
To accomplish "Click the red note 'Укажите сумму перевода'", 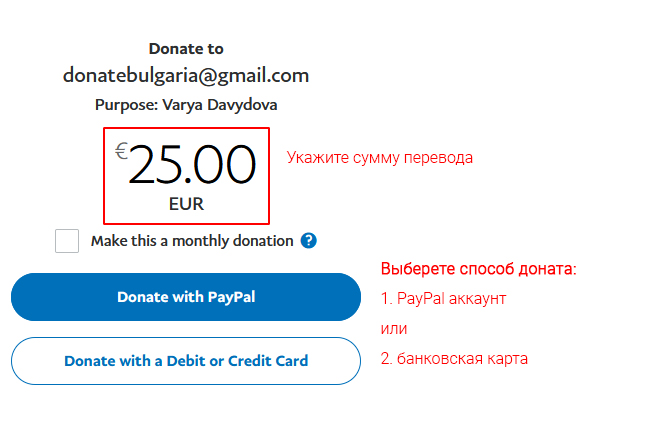I will [x=380, y=157].
